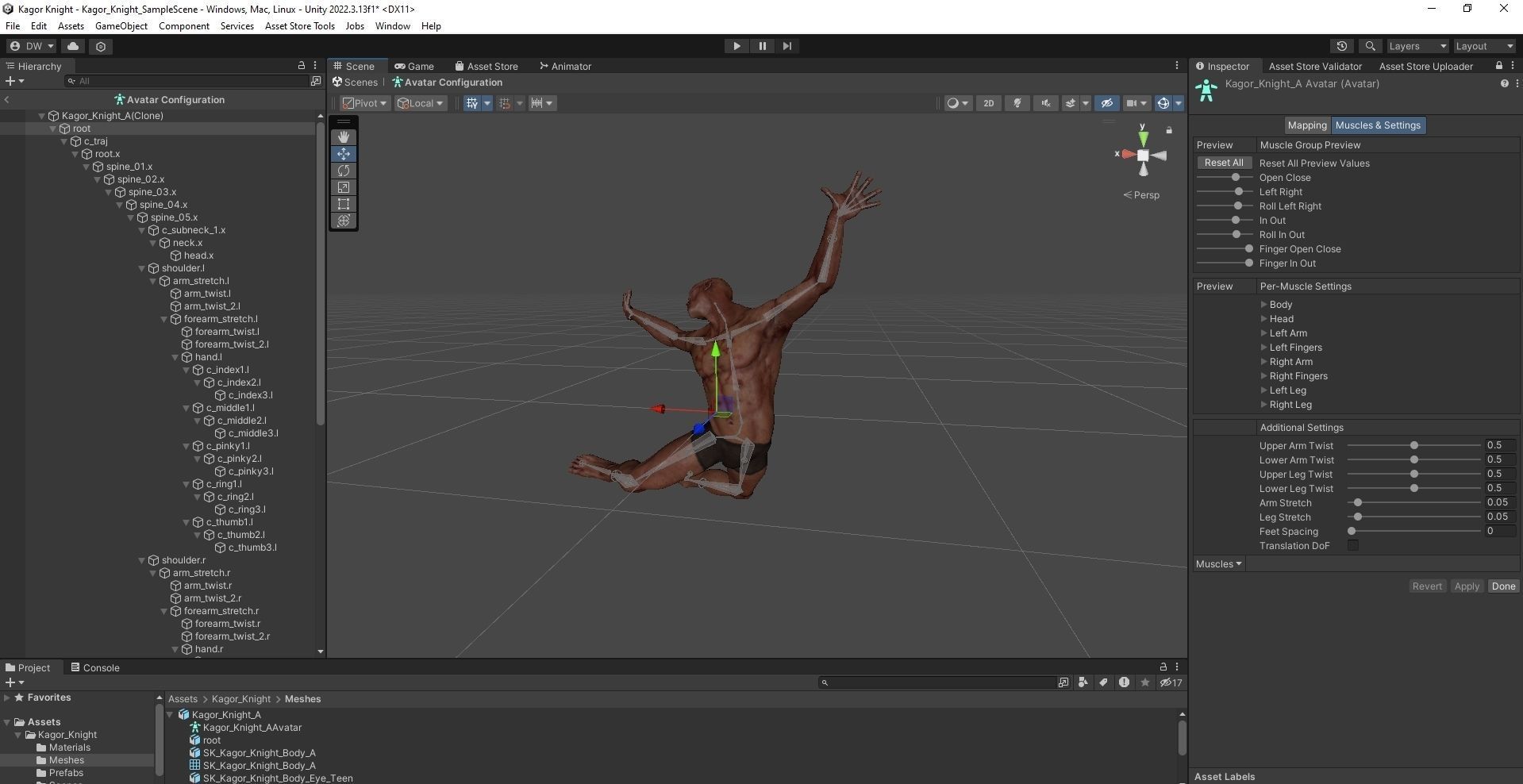The height and width of the screenshot is (784, 1523).
Task: Expand the Left Fingers muscle group
Action: 1263,348
